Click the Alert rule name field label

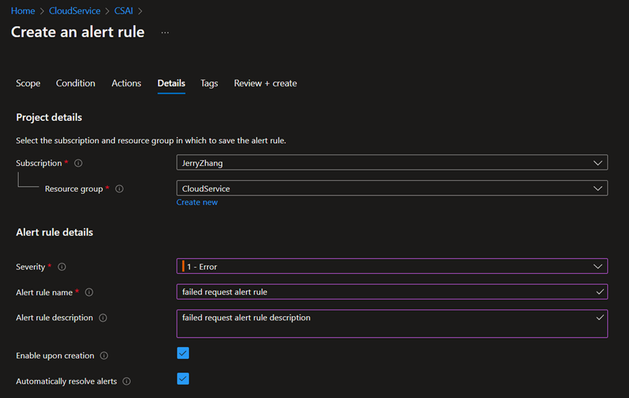(x=44, y=292)
